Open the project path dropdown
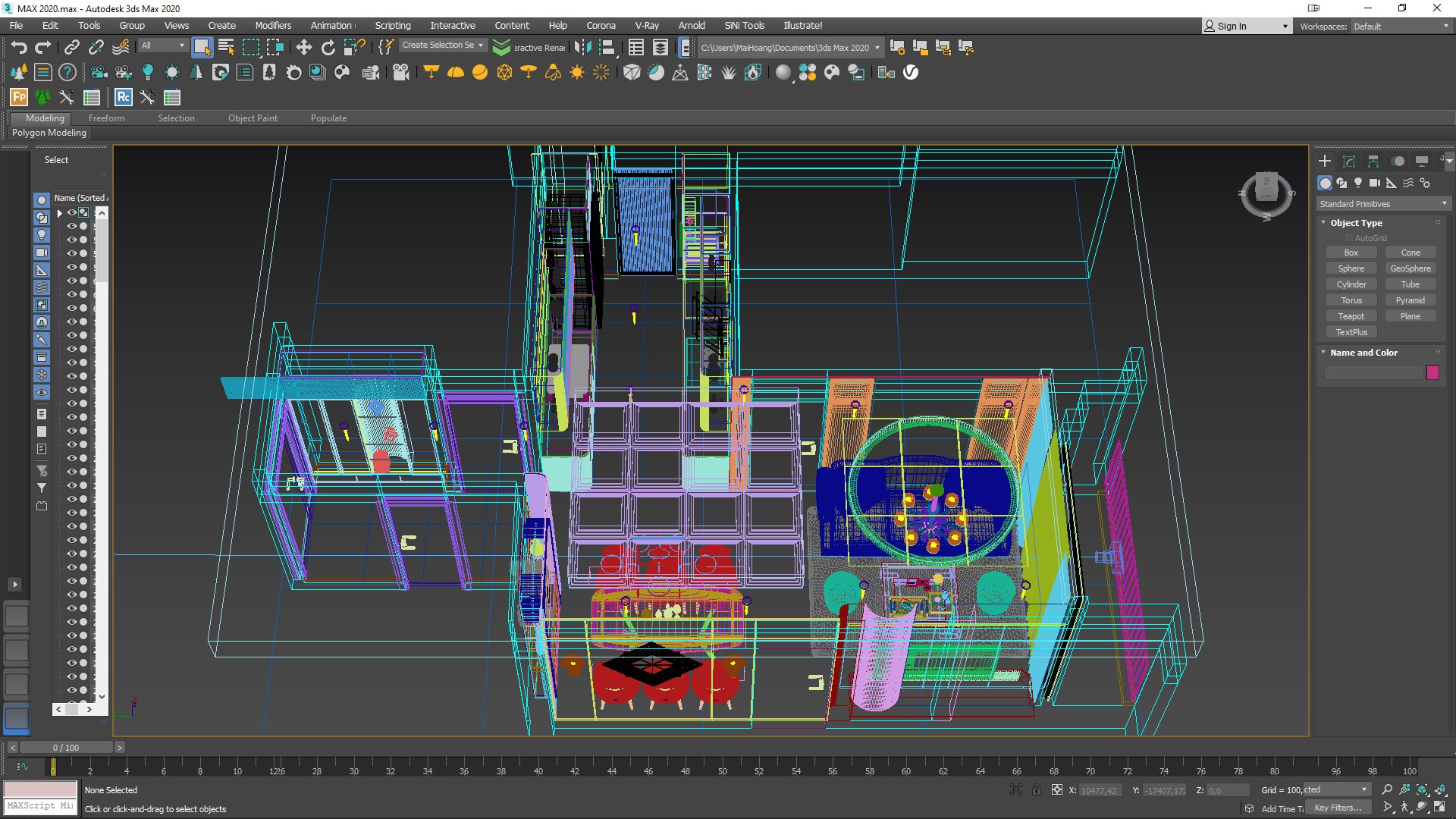The image size is (1456, 819). click(790, 47)
